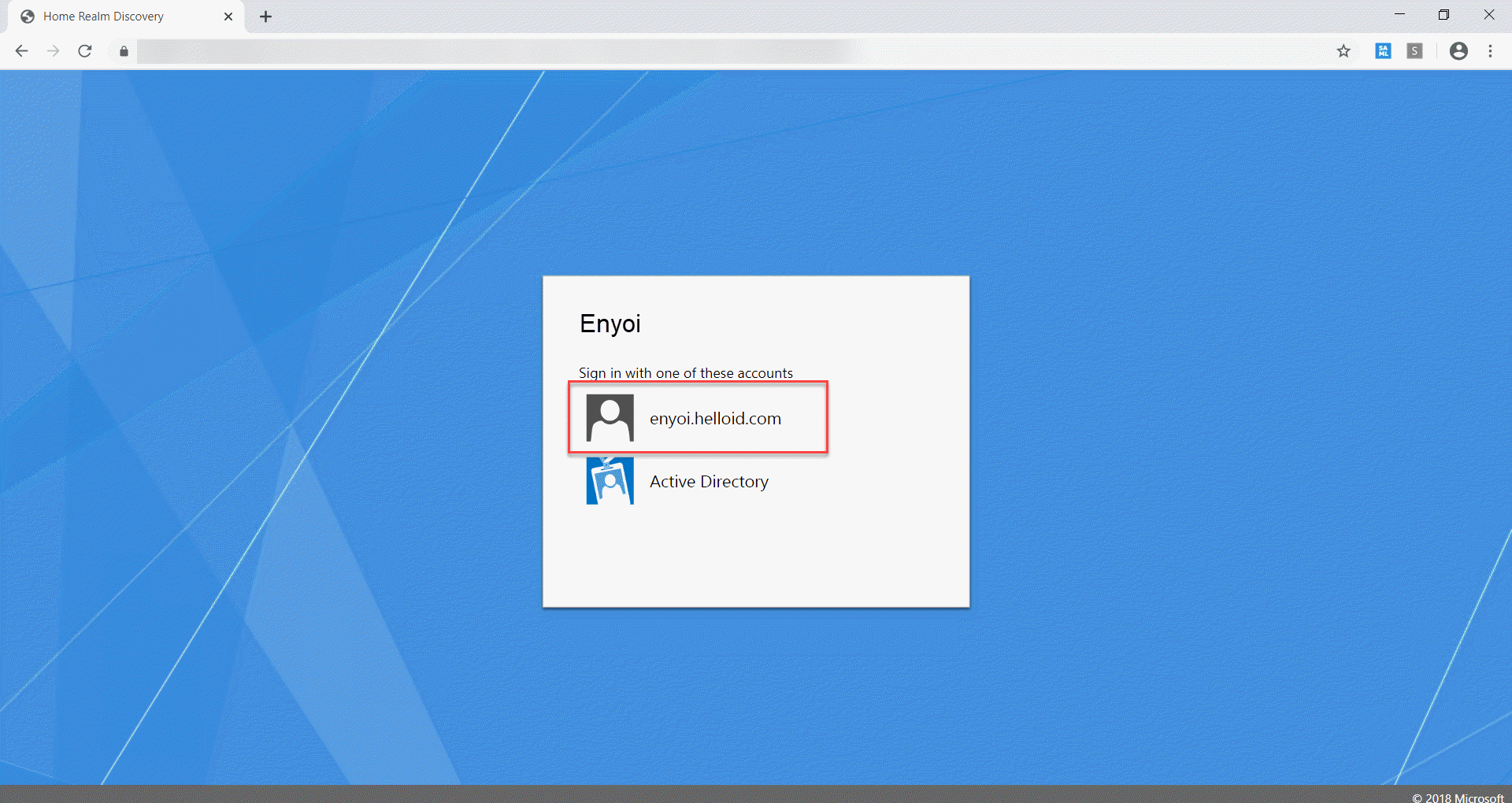Viewport: 1512px width, 803px height.
Task: Reload the current page
Action: [85, 51]
